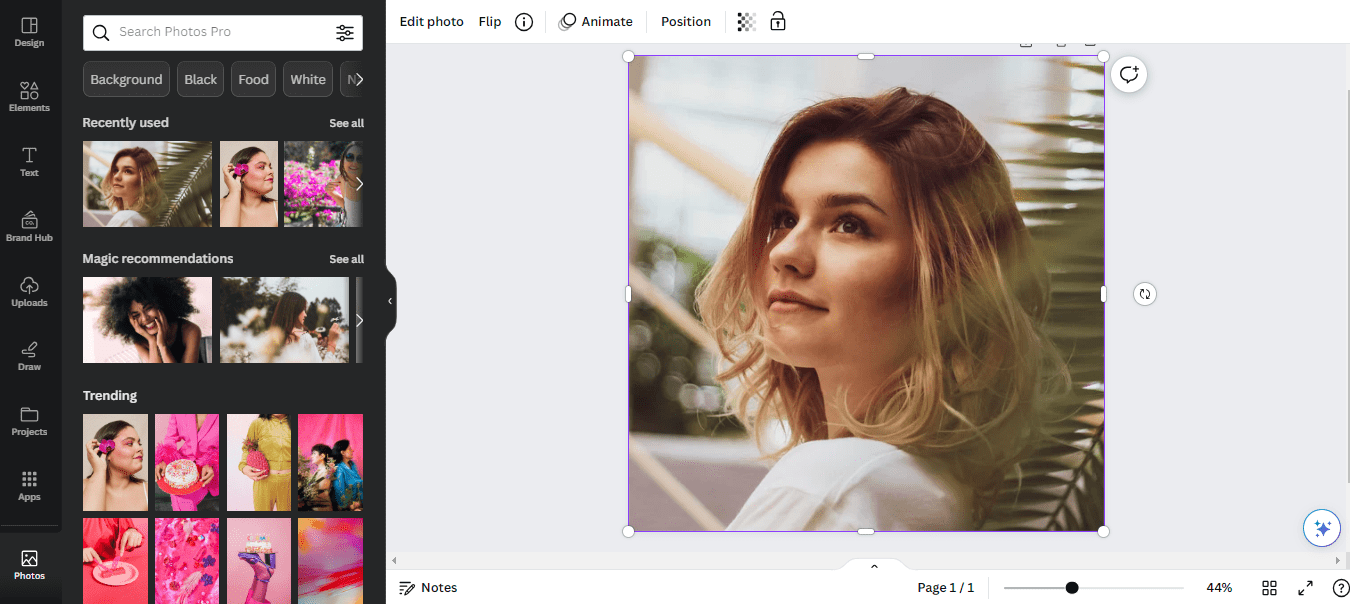
Task: Open the Position menu
Action: pyautogui.click(x=686, y=21)
